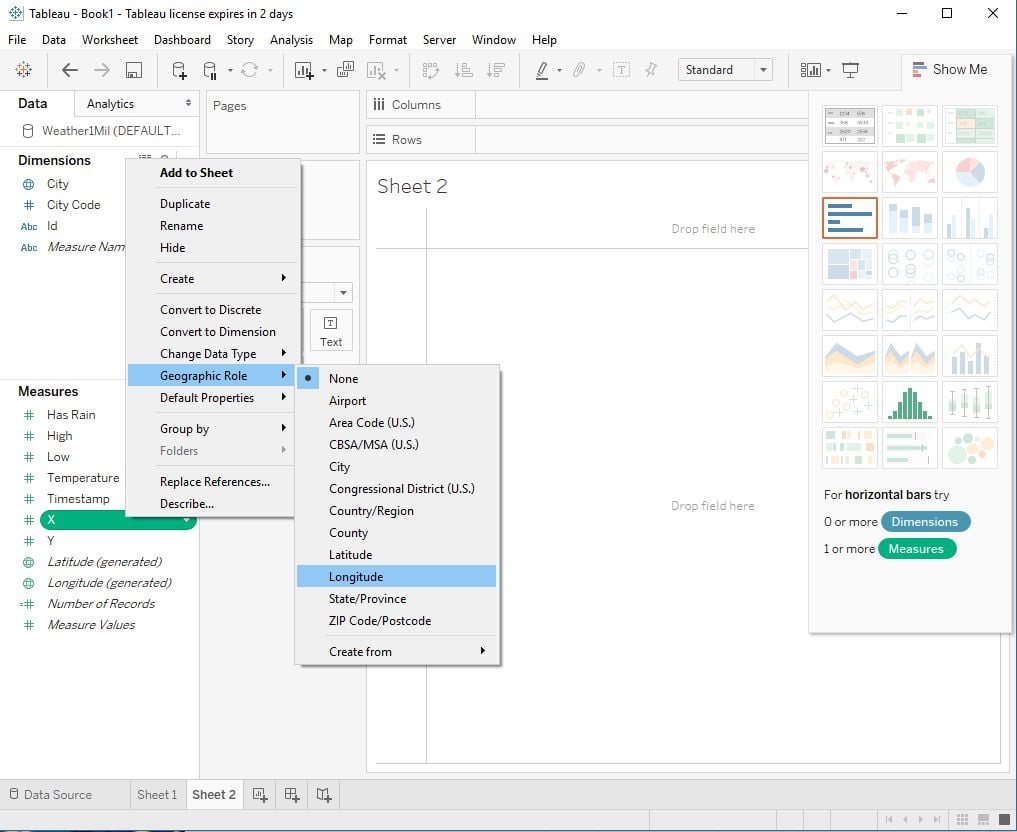Click the Show Me button
Screen dimensions: 1017x832
click(950, 69)
